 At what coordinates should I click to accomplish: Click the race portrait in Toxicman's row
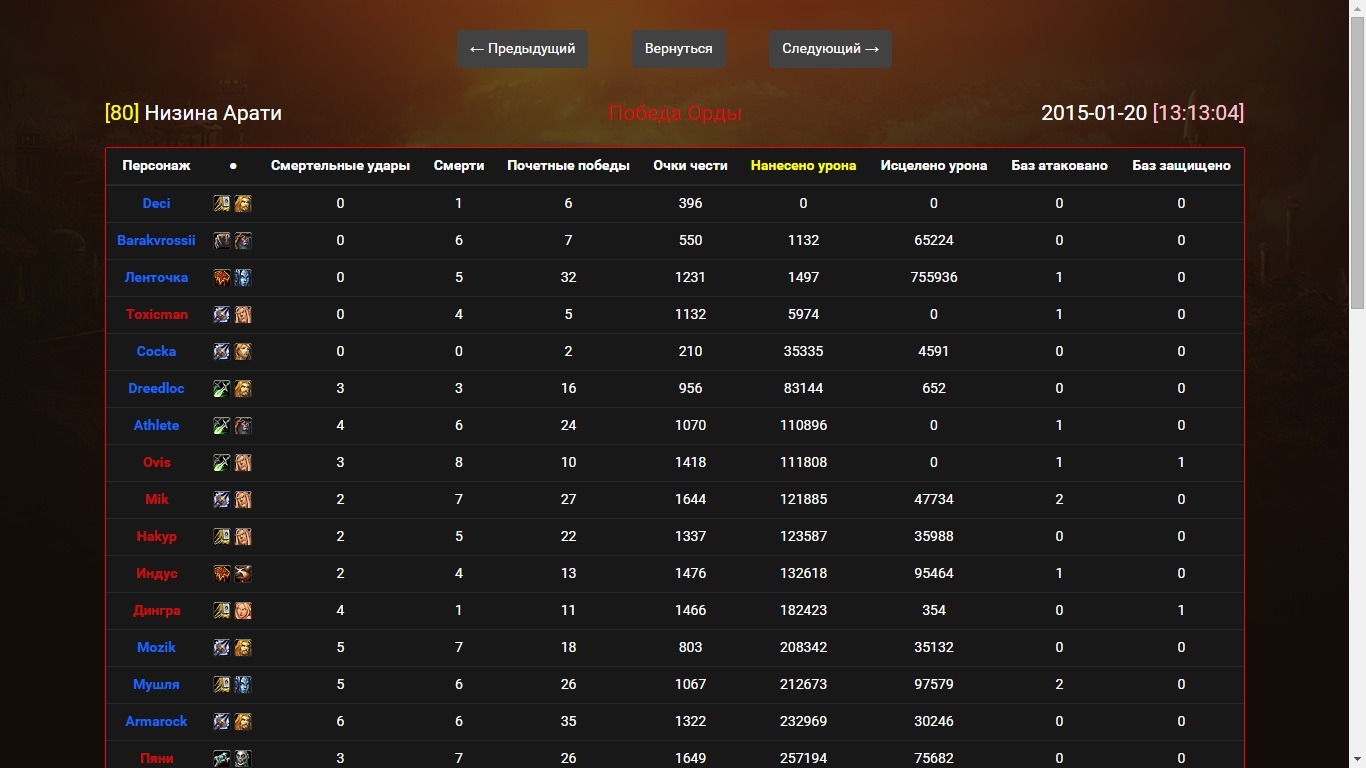242,315
